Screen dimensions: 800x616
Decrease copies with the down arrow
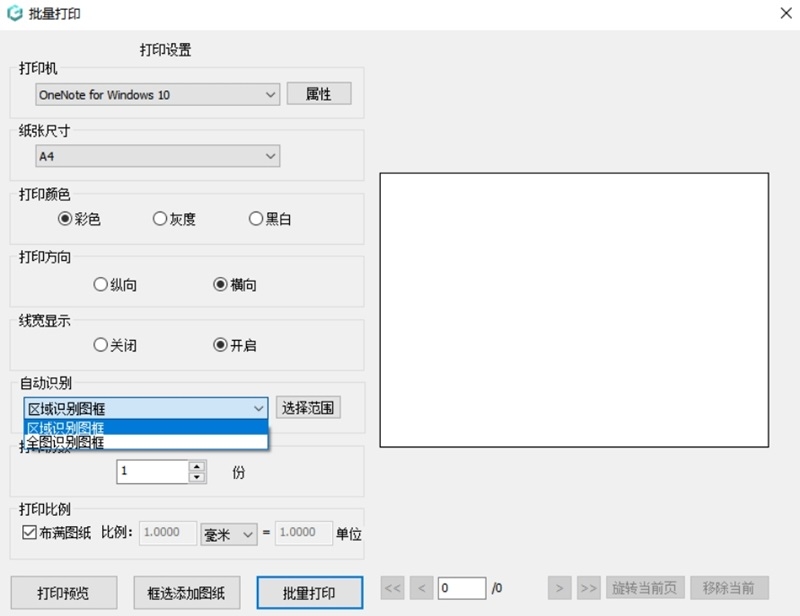[x=197, y=477]
